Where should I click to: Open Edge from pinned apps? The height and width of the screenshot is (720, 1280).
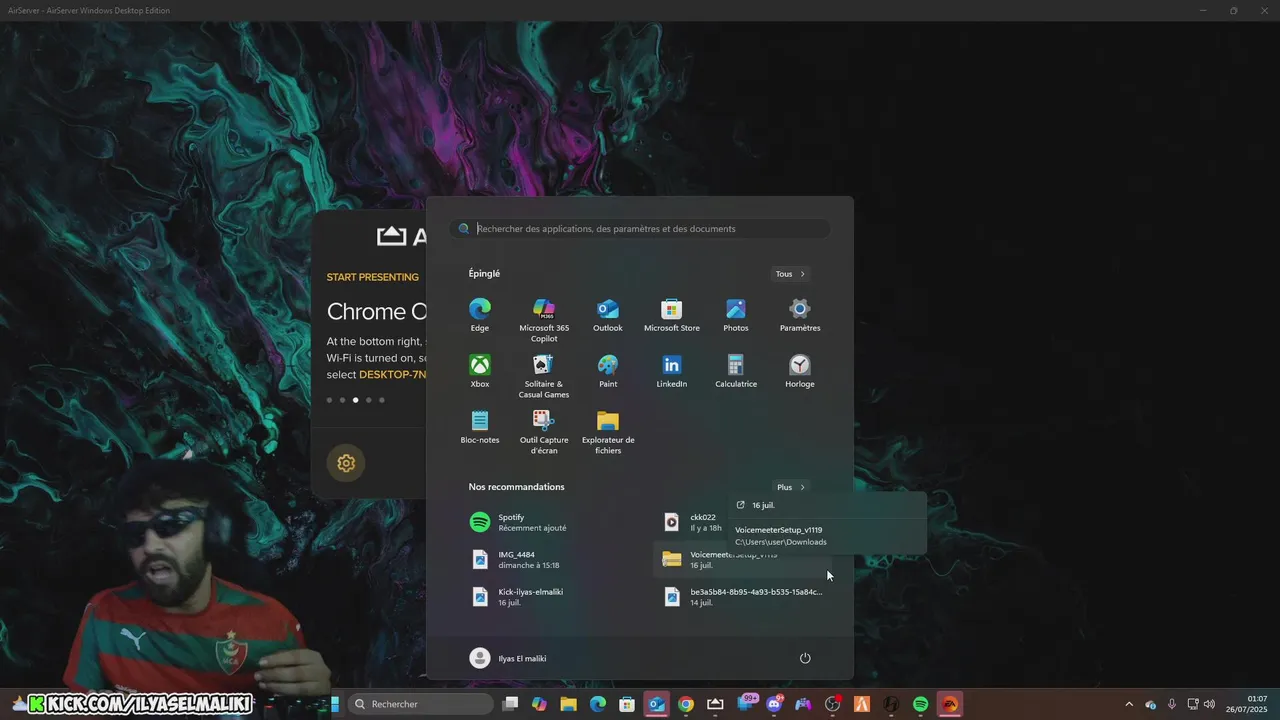pos(480,315)
